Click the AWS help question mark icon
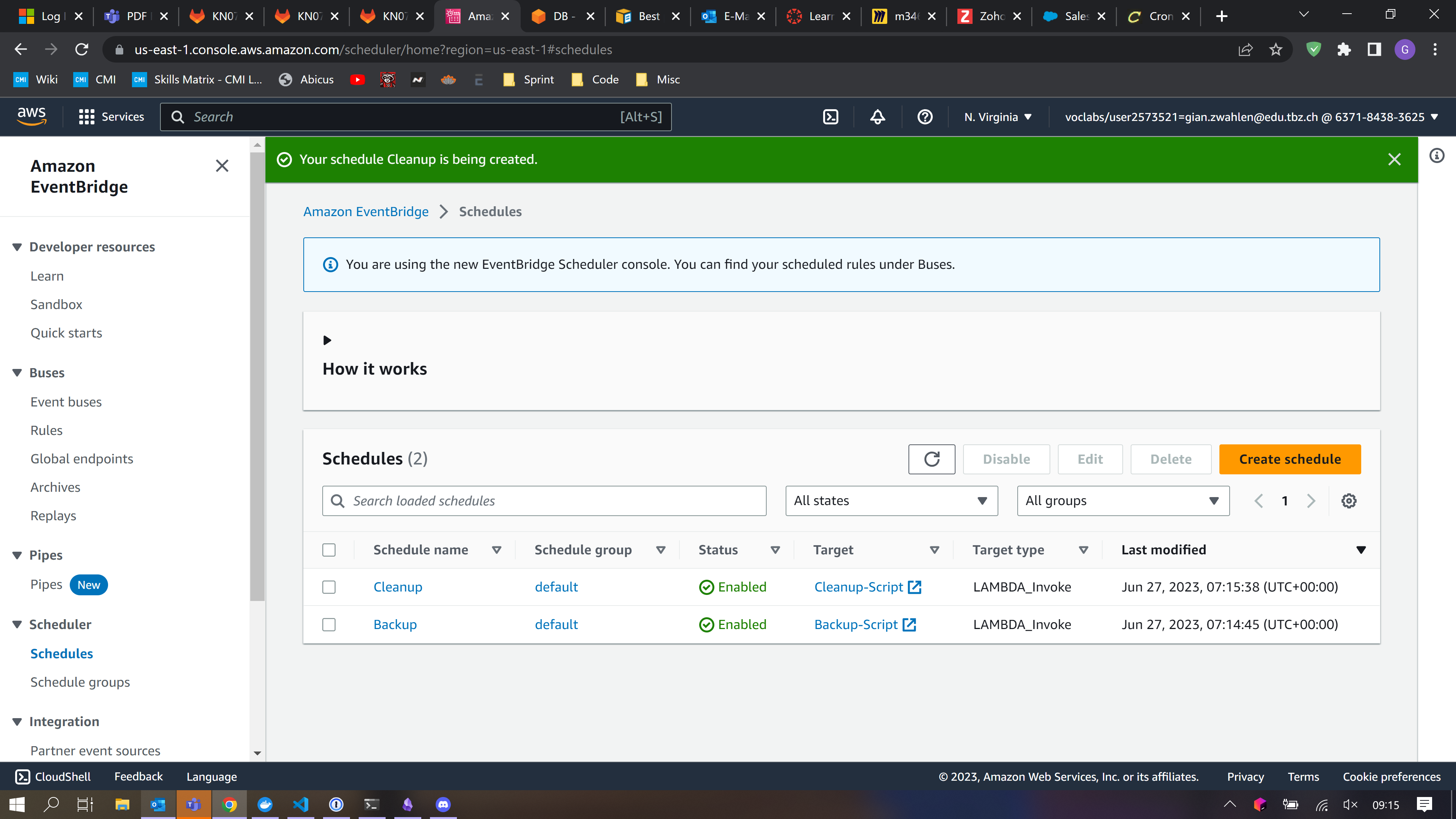 pos(925,117)
